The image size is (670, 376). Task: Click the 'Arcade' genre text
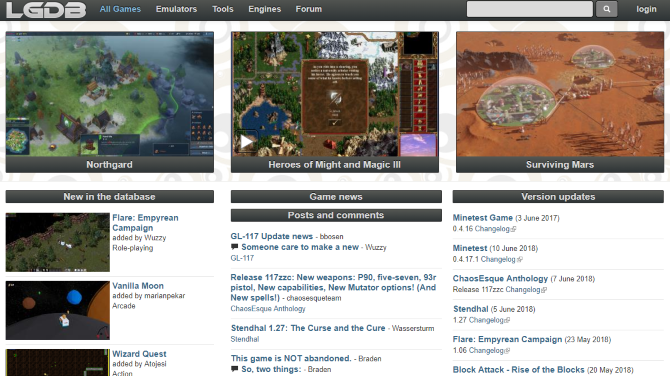coord(124,306)
